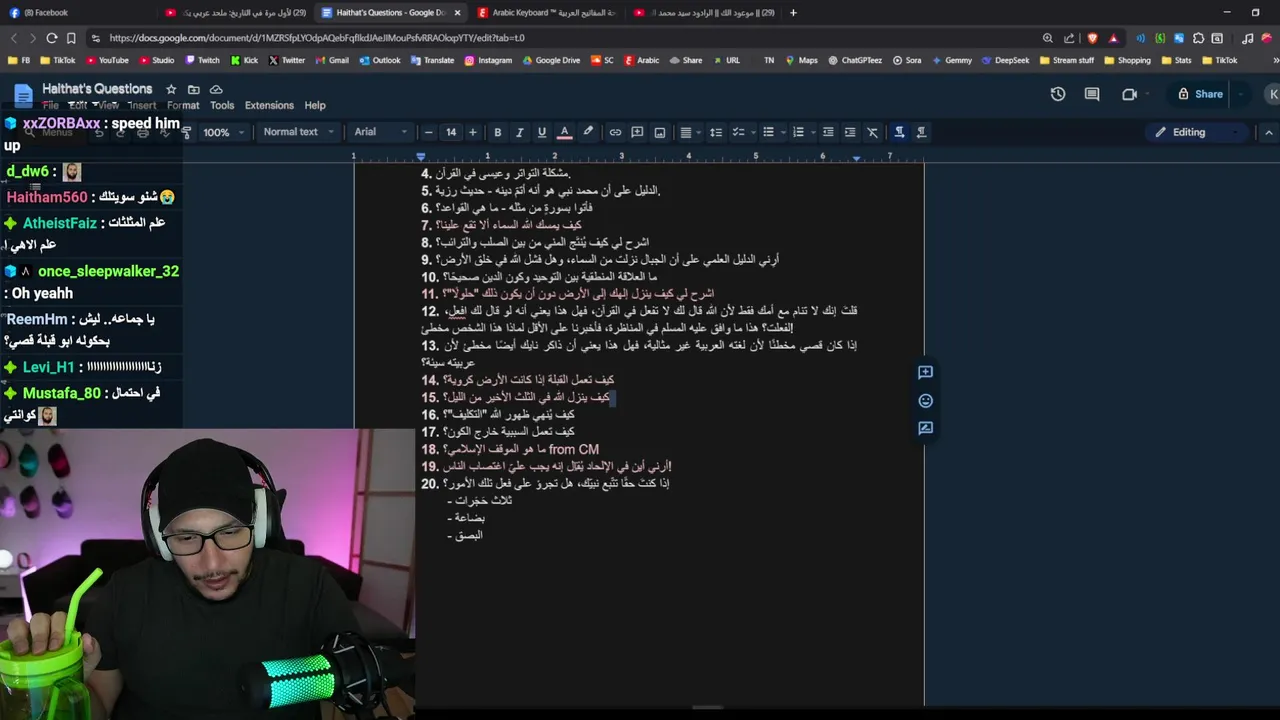Toggle bold formatting in the toolbar
1280x720 pixels.
click(x=497, y=132)
